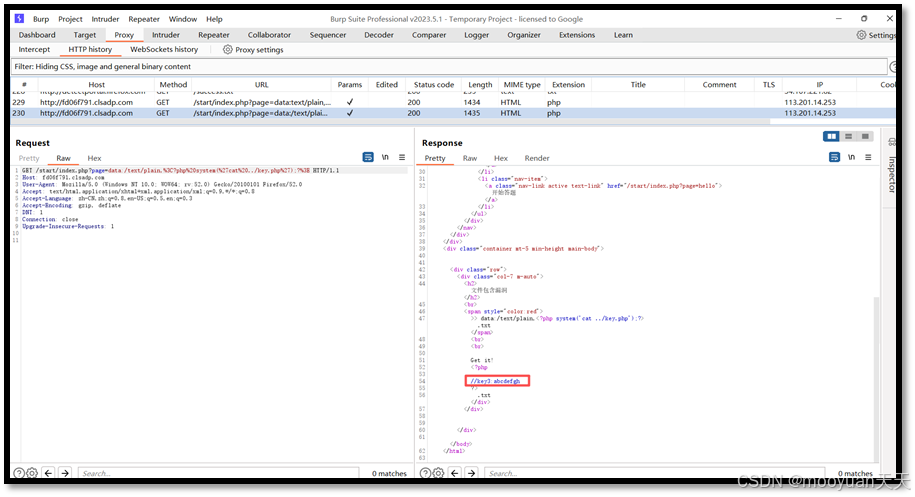Sort history by Method column header
Viewport: 915px width, 497px height.
pos(173,85)
